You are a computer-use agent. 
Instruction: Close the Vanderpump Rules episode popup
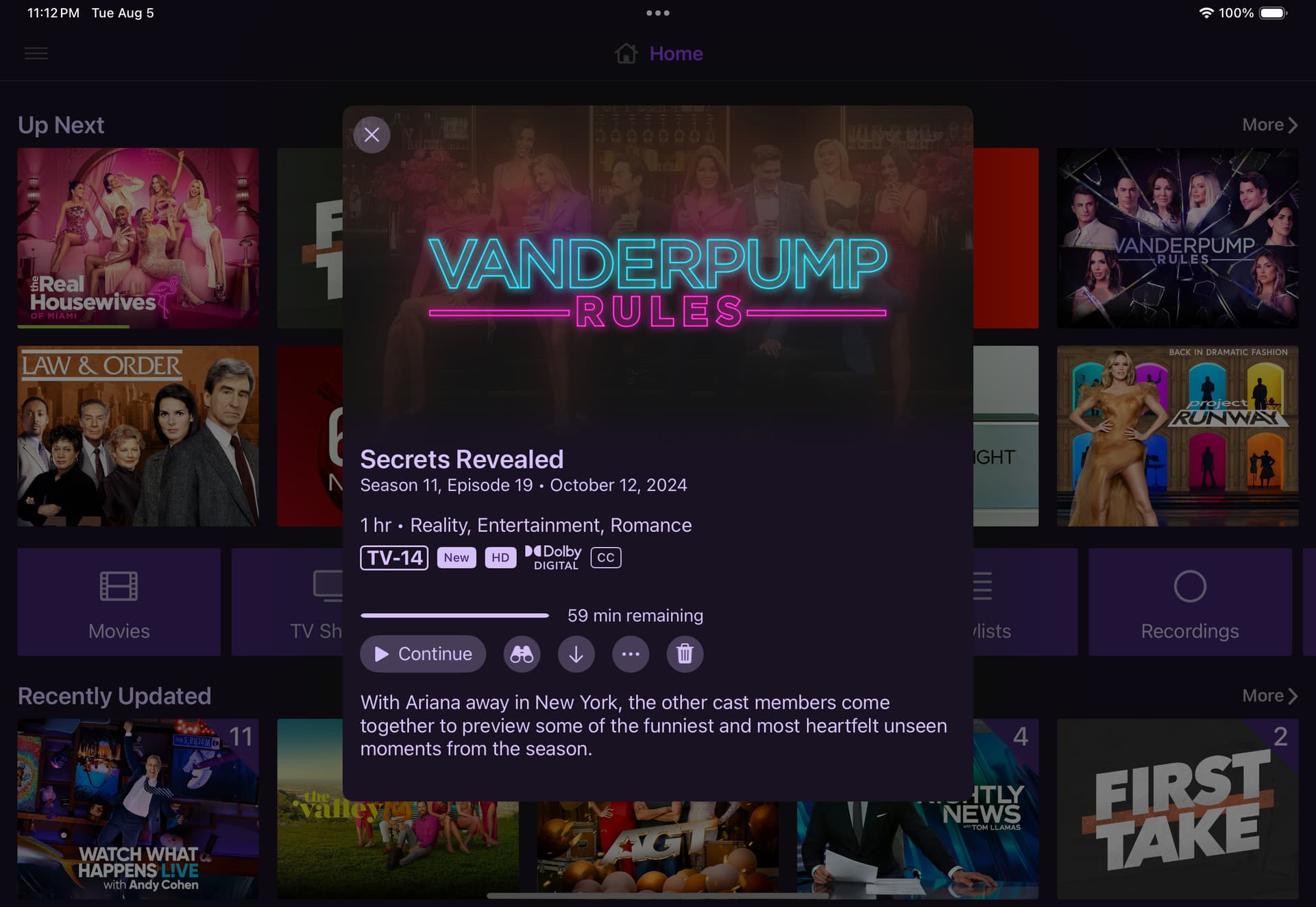371,134
